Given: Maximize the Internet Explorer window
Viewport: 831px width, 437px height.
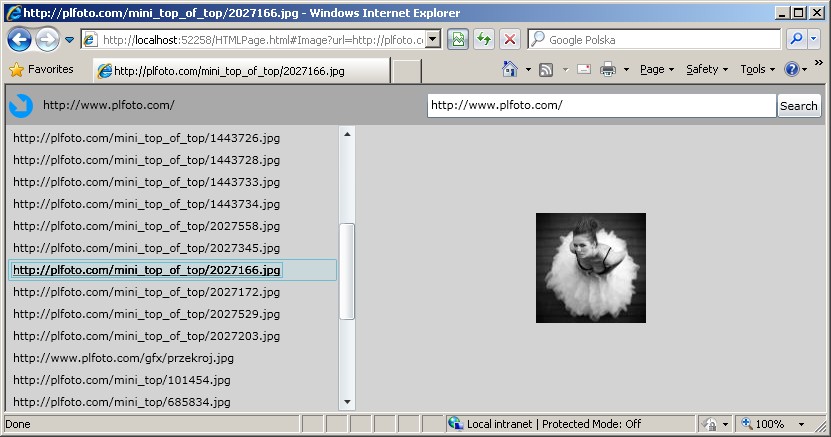Looking at the screenshot, I should 799,13.
